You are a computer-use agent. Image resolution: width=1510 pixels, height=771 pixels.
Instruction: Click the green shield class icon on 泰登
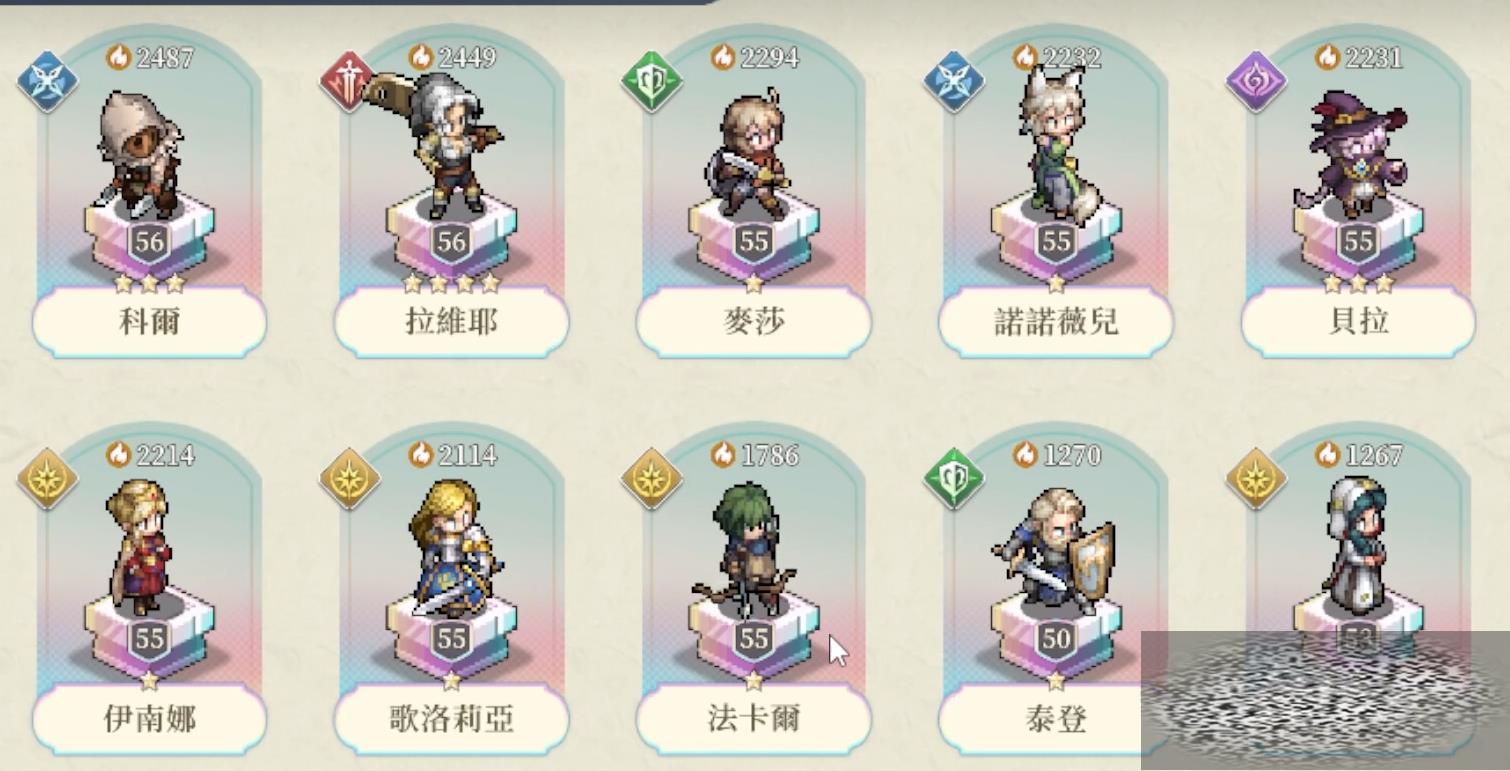(x=953, y=479)
